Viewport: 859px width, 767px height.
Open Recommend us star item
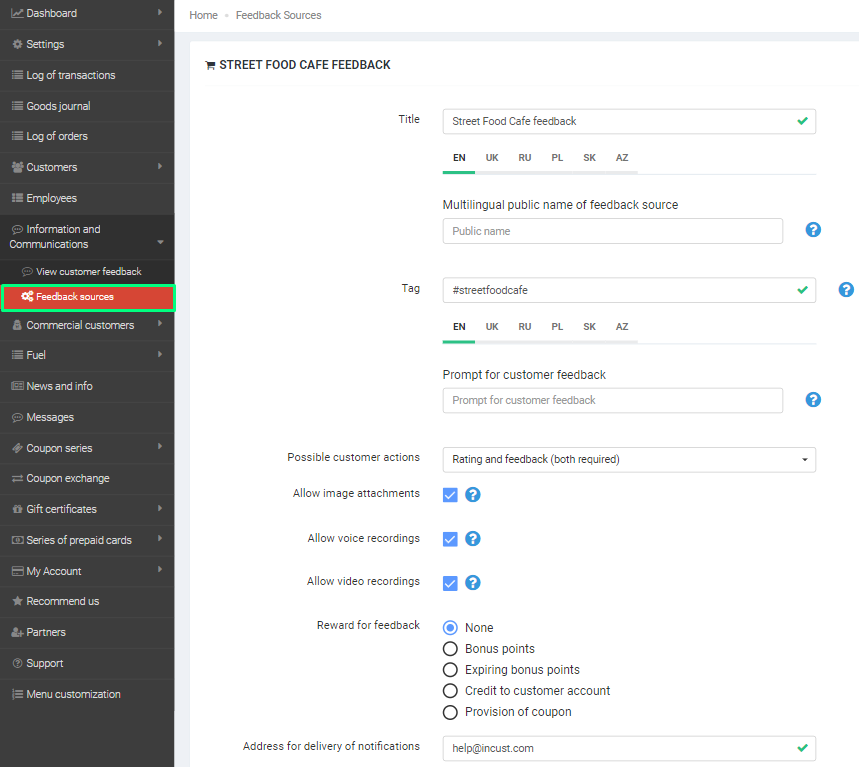coord(62,601)
